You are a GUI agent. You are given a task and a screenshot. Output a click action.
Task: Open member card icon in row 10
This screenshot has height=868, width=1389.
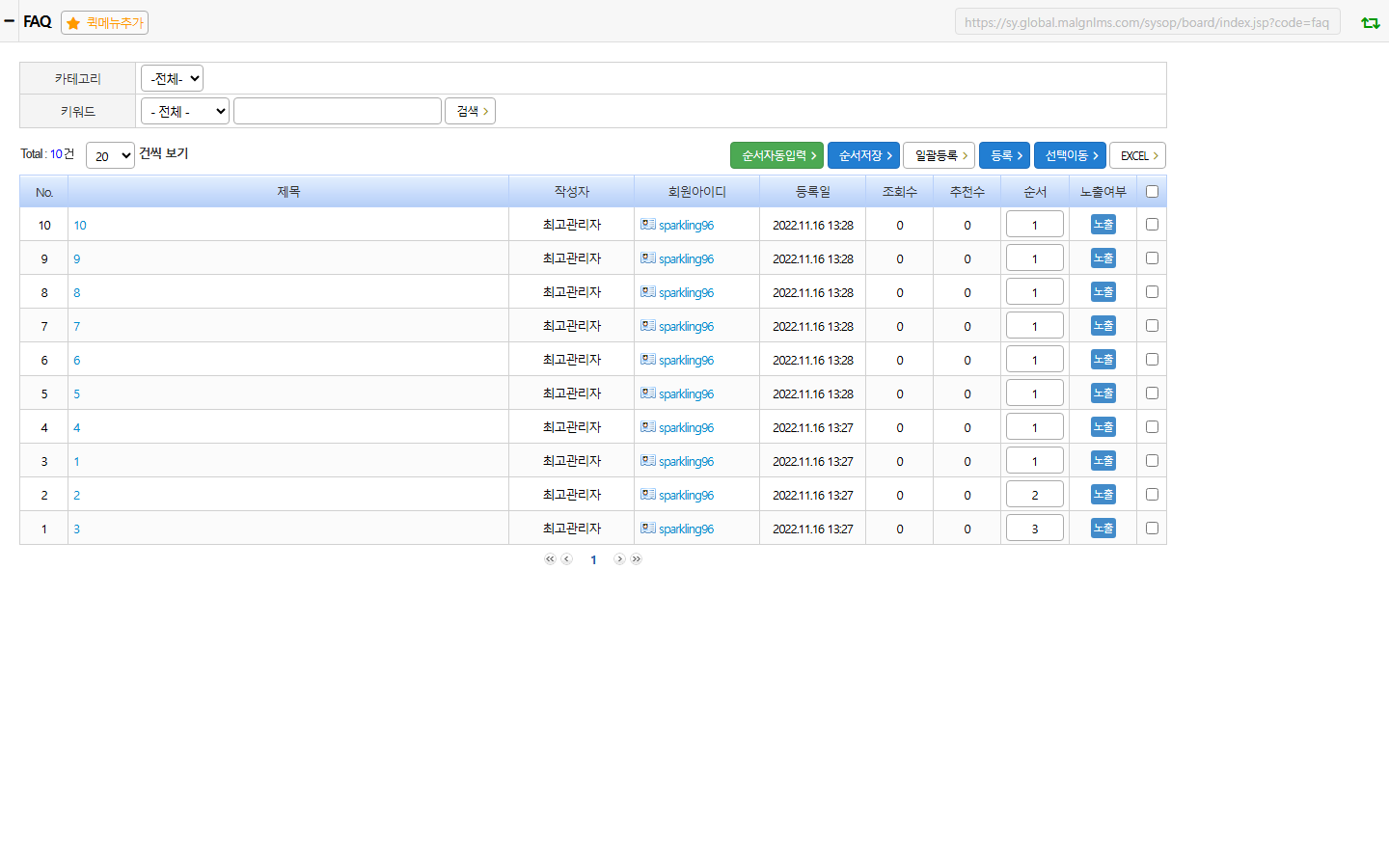pos(648,224)
